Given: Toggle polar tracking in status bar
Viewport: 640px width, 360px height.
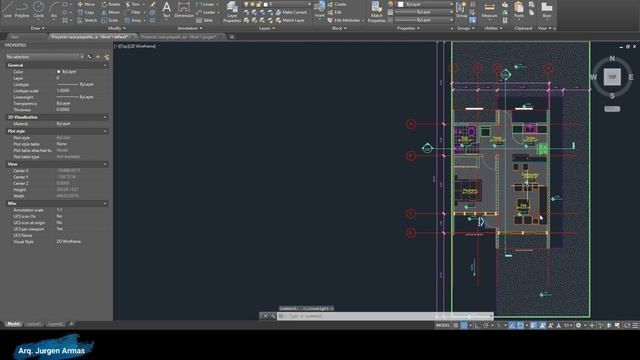Looking at the screenshot, I should coord(486,325).
